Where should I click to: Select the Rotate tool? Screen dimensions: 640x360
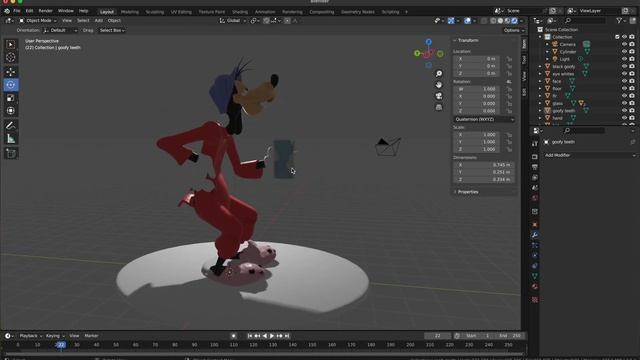point(11,85)
